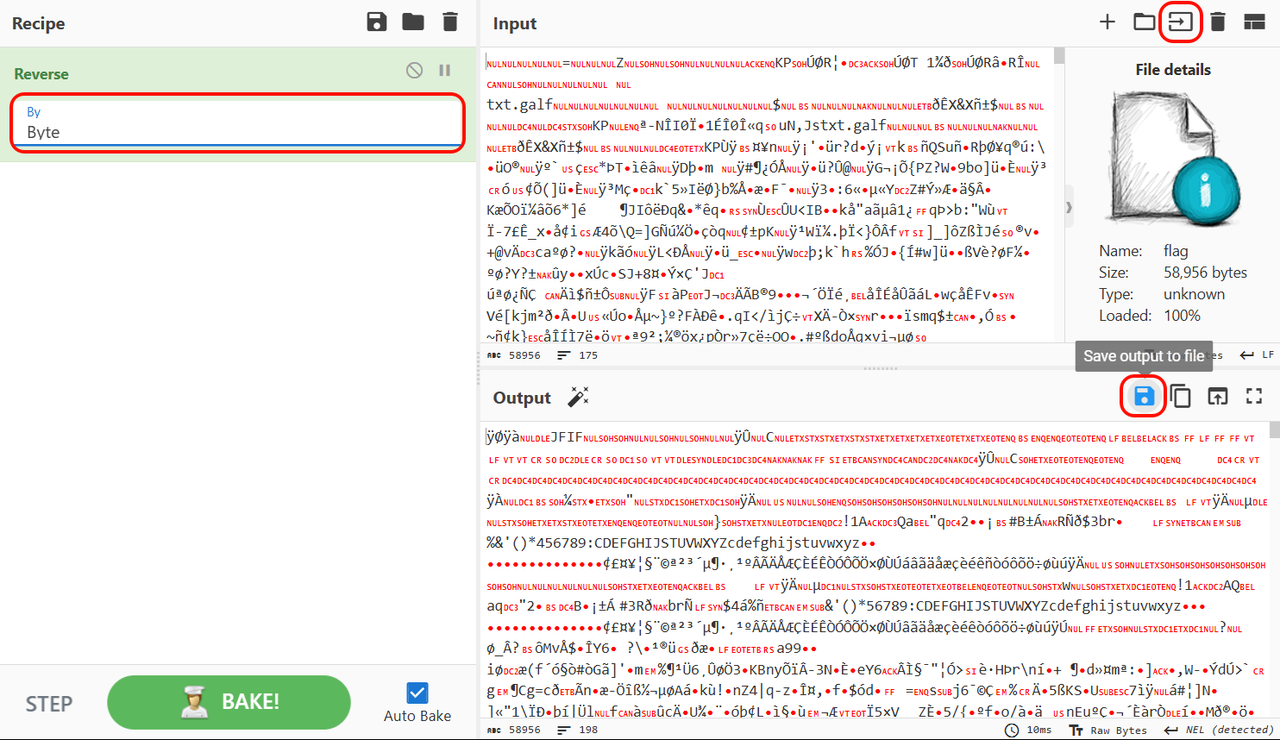The width and height of the screenshot is (1280, 740).
Task: Click the Input panel heading
Action: [x=515, y=23]
